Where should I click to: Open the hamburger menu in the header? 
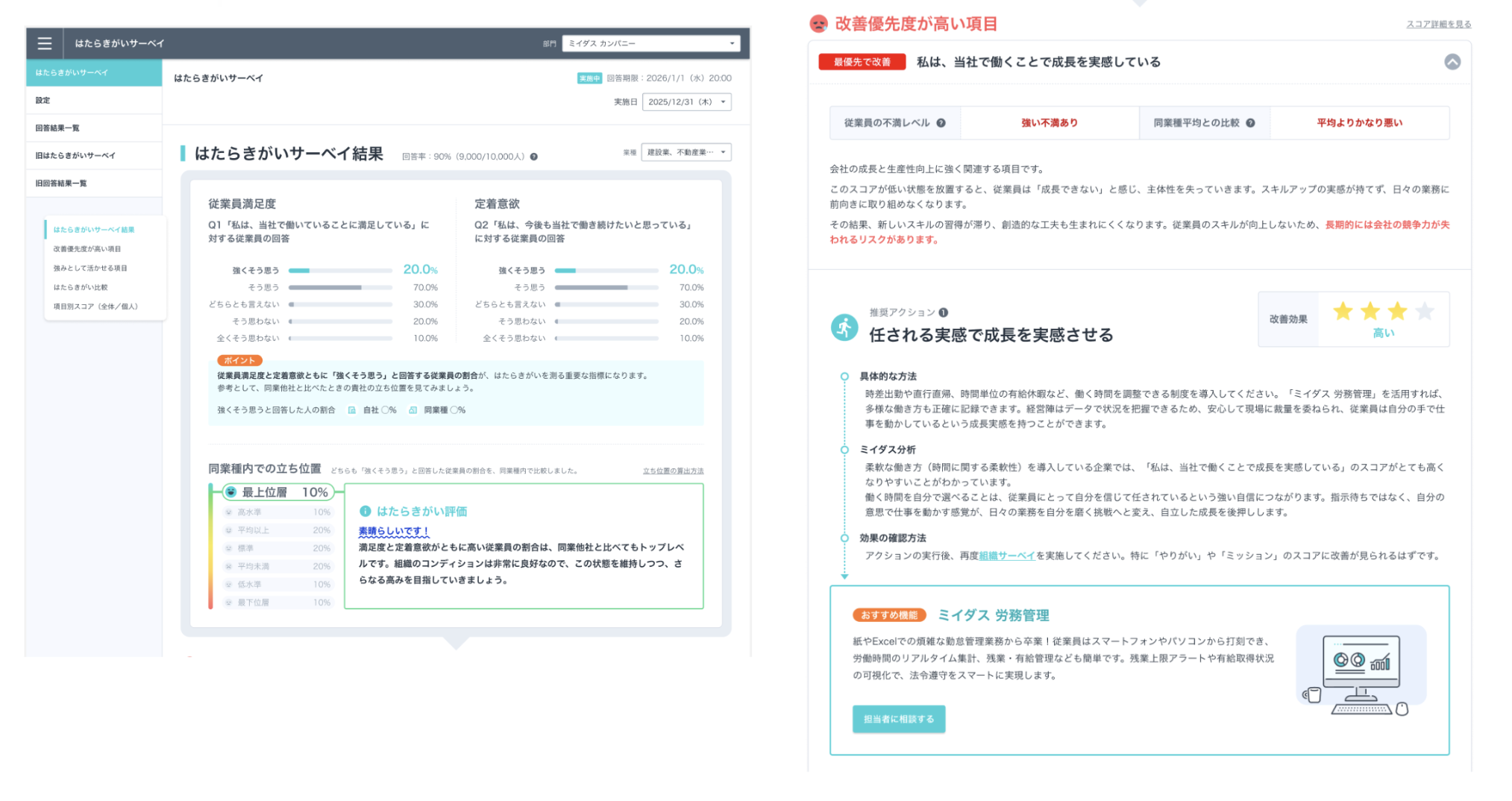[45, 43]
